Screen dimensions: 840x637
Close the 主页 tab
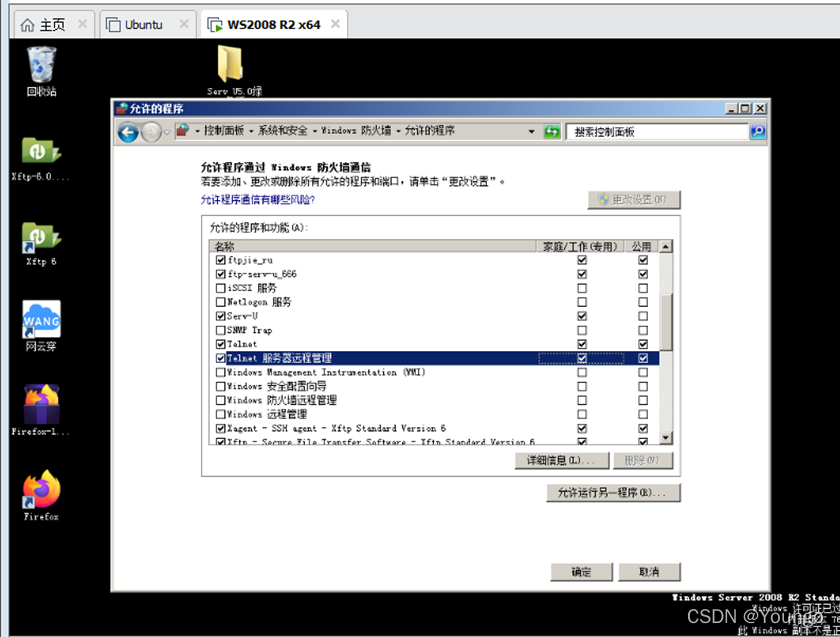tap(82, 24)
